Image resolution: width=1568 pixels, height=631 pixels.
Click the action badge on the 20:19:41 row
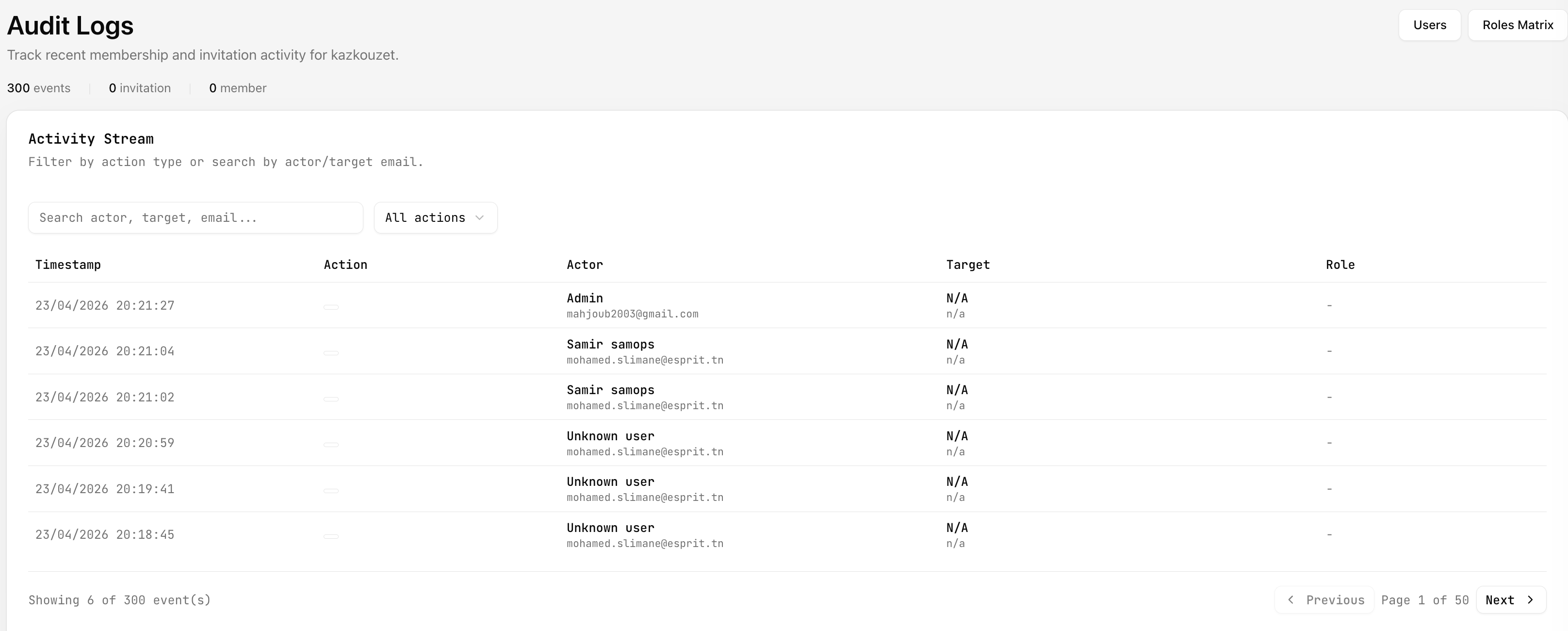331,490
